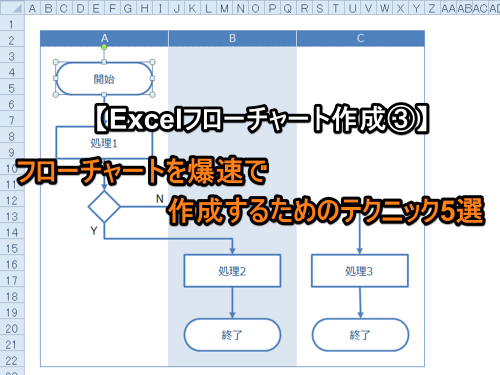The image size is (500, 375).
Task: Select row 16 header
Action: point(12,264)
